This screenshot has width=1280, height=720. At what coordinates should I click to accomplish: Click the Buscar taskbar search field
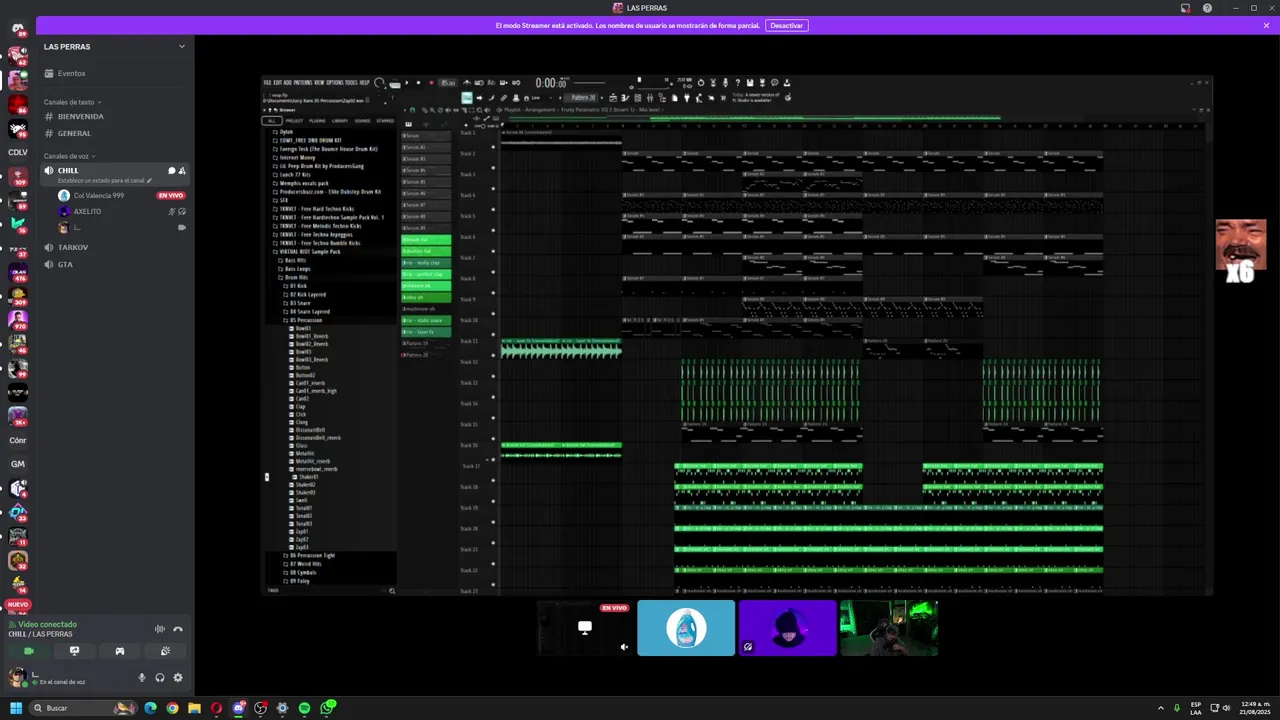pyautogui.click(x=83, y=708)
